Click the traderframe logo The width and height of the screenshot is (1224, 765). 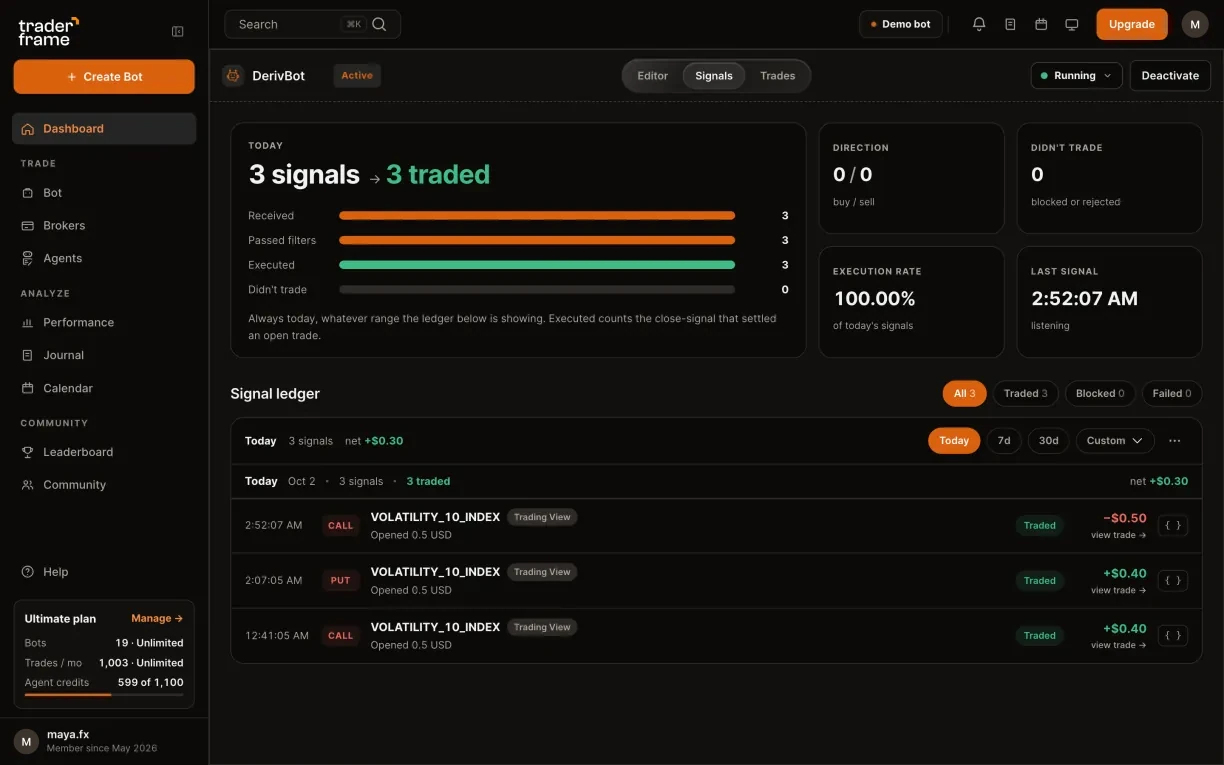point(48,31)
